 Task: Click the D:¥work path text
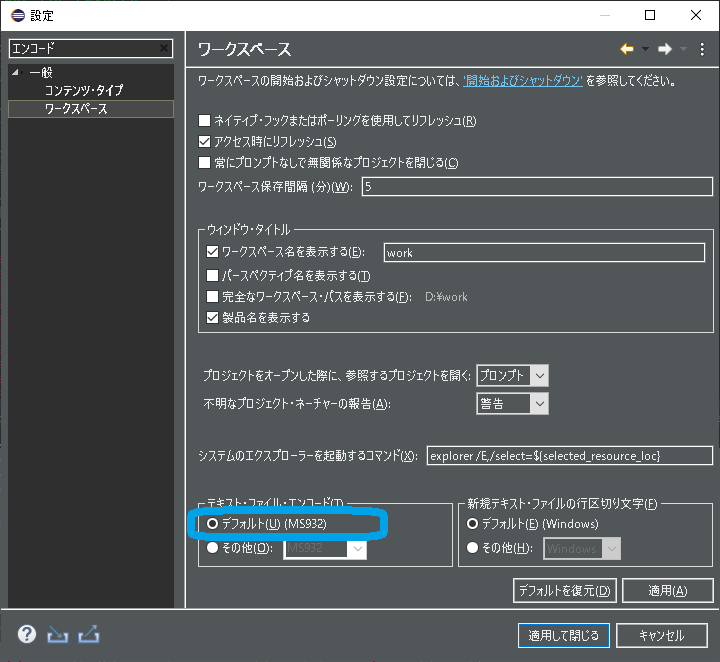coord(446,297)
